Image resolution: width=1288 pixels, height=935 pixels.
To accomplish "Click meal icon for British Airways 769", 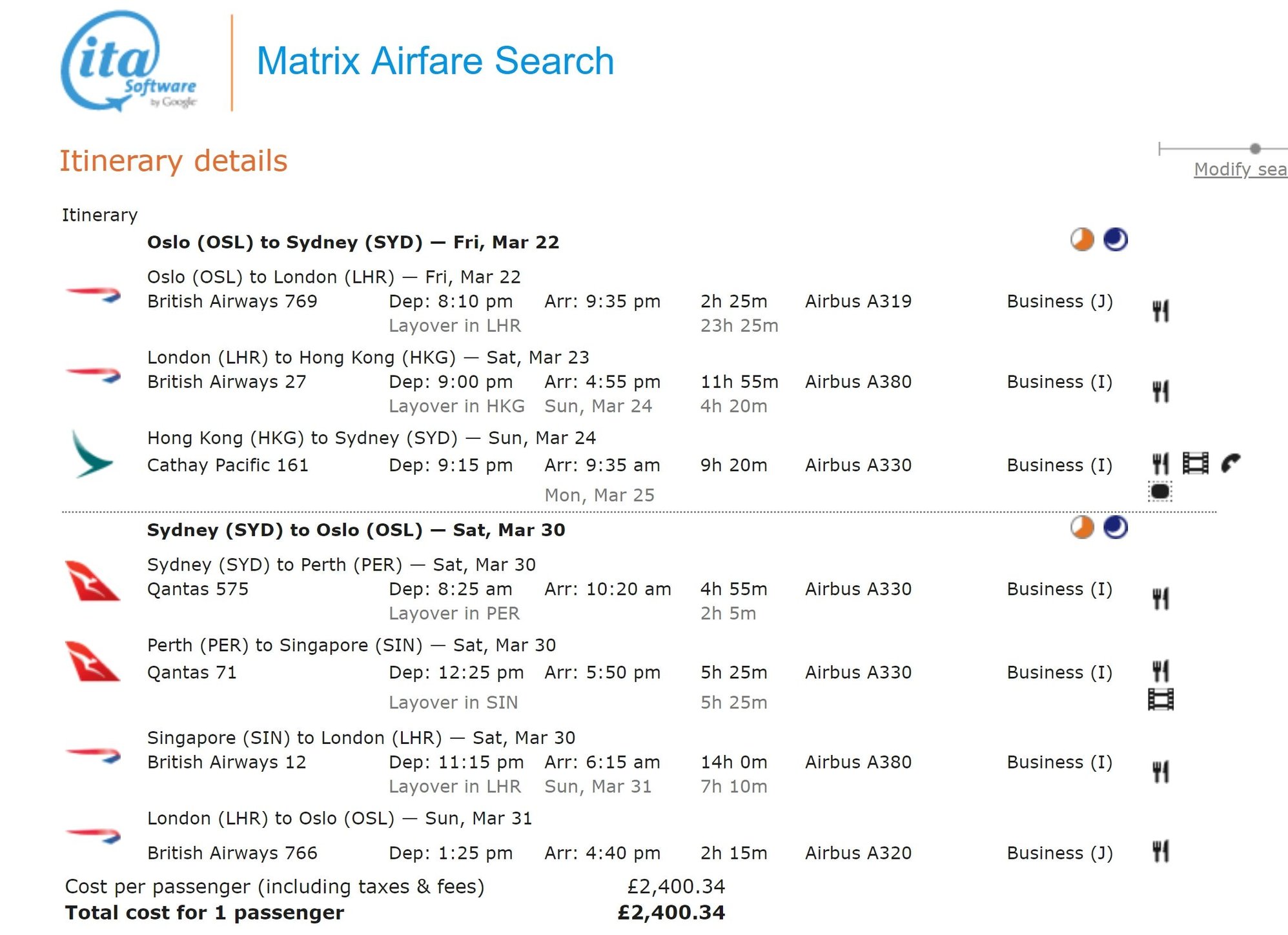I will point(1161,311).
